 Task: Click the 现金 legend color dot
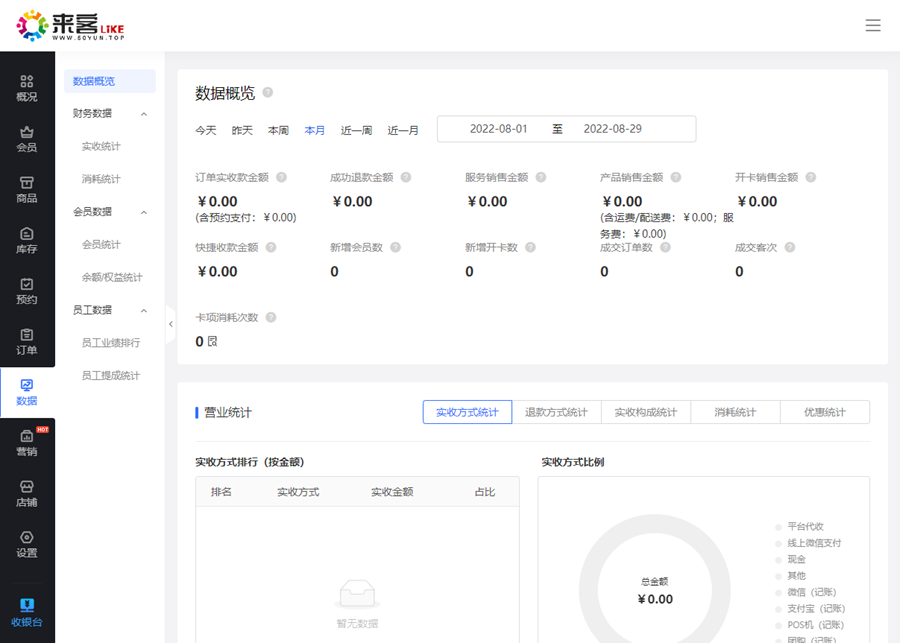(778, 560)
